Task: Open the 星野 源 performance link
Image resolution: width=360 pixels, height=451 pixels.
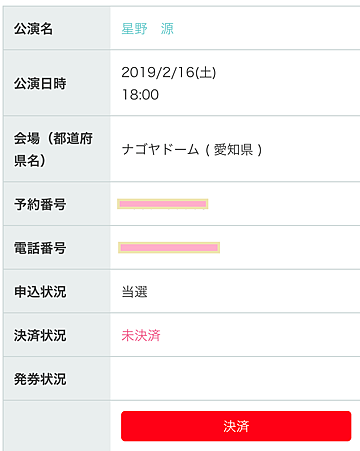Action: point(147,29)
